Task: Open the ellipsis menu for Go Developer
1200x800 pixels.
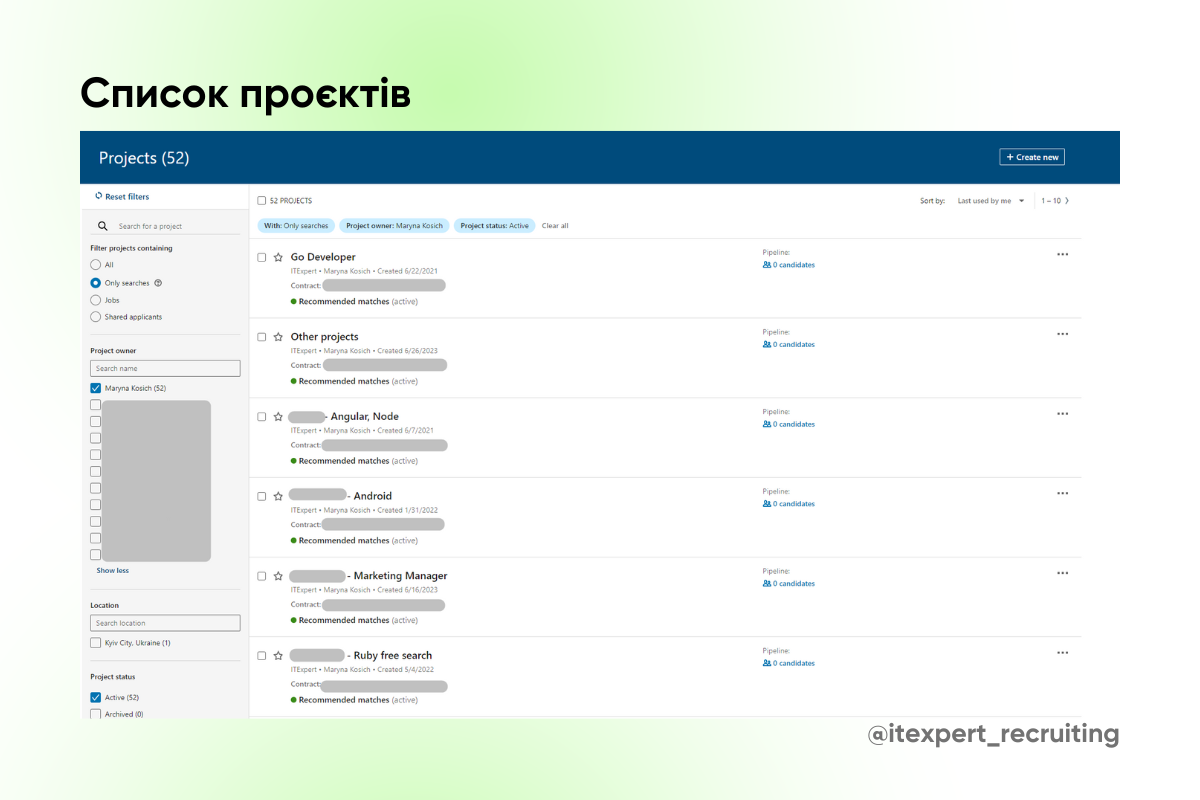Action: pos(1062,254)
